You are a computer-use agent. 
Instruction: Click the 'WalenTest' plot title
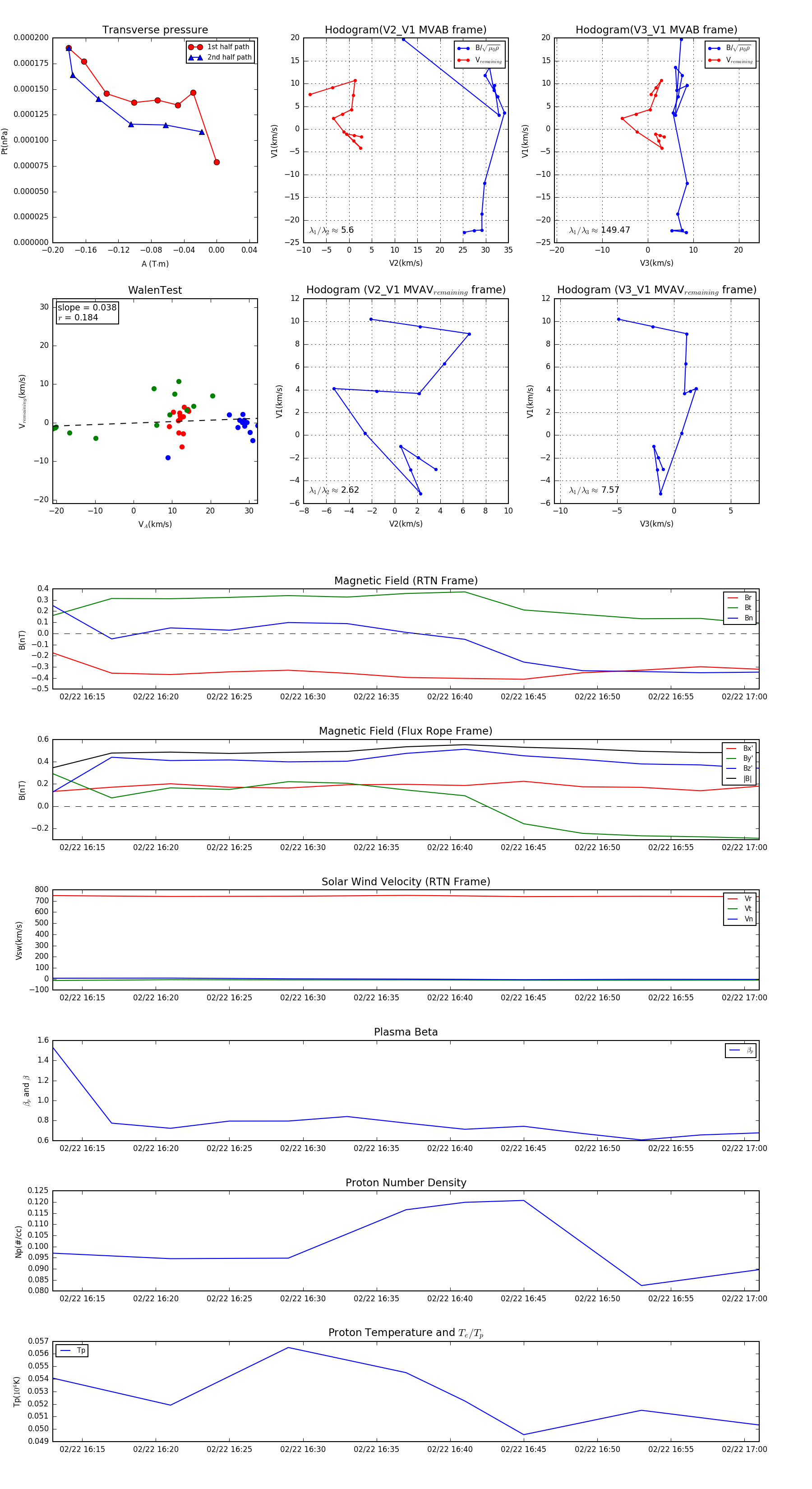click(155, 290)
